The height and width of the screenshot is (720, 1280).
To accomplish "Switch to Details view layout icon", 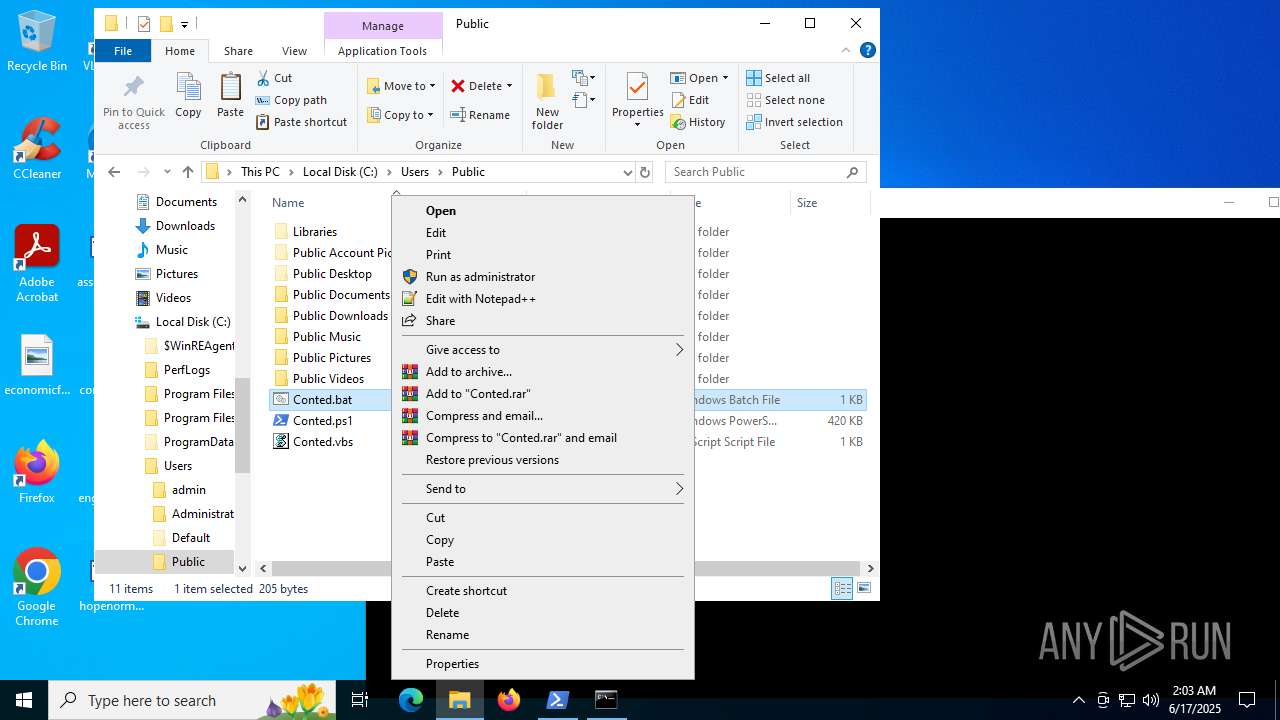I will pyautogui.click(x=842, y=589).
